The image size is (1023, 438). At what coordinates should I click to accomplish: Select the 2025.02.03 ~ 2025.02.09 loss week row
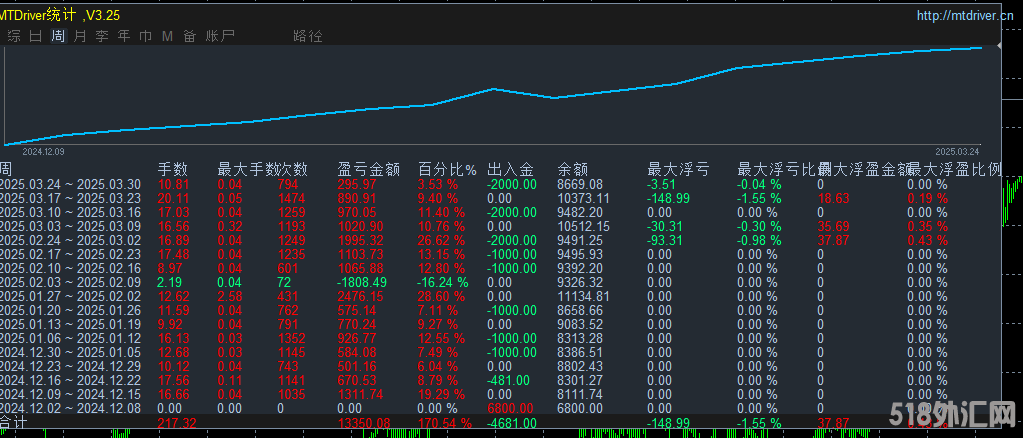tap(62, 283)
